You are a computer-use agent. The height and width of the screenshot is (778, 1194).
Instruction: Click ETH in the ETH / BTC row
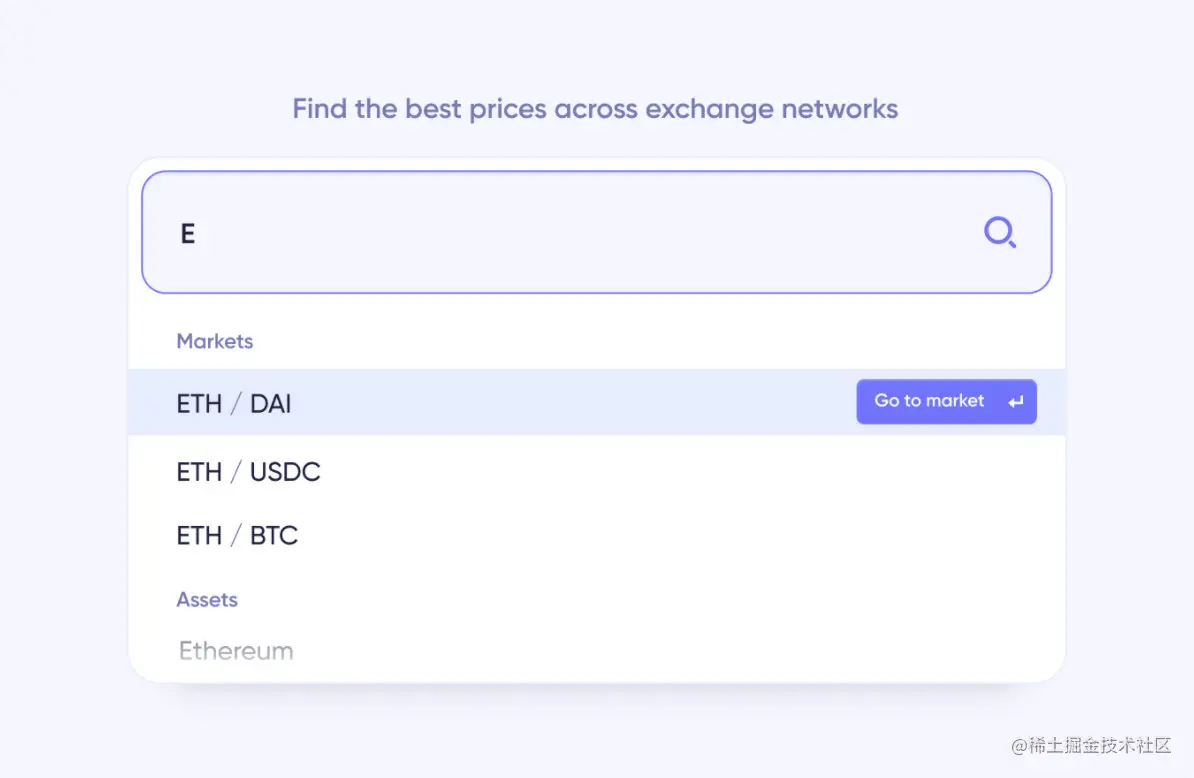[199, 536]
